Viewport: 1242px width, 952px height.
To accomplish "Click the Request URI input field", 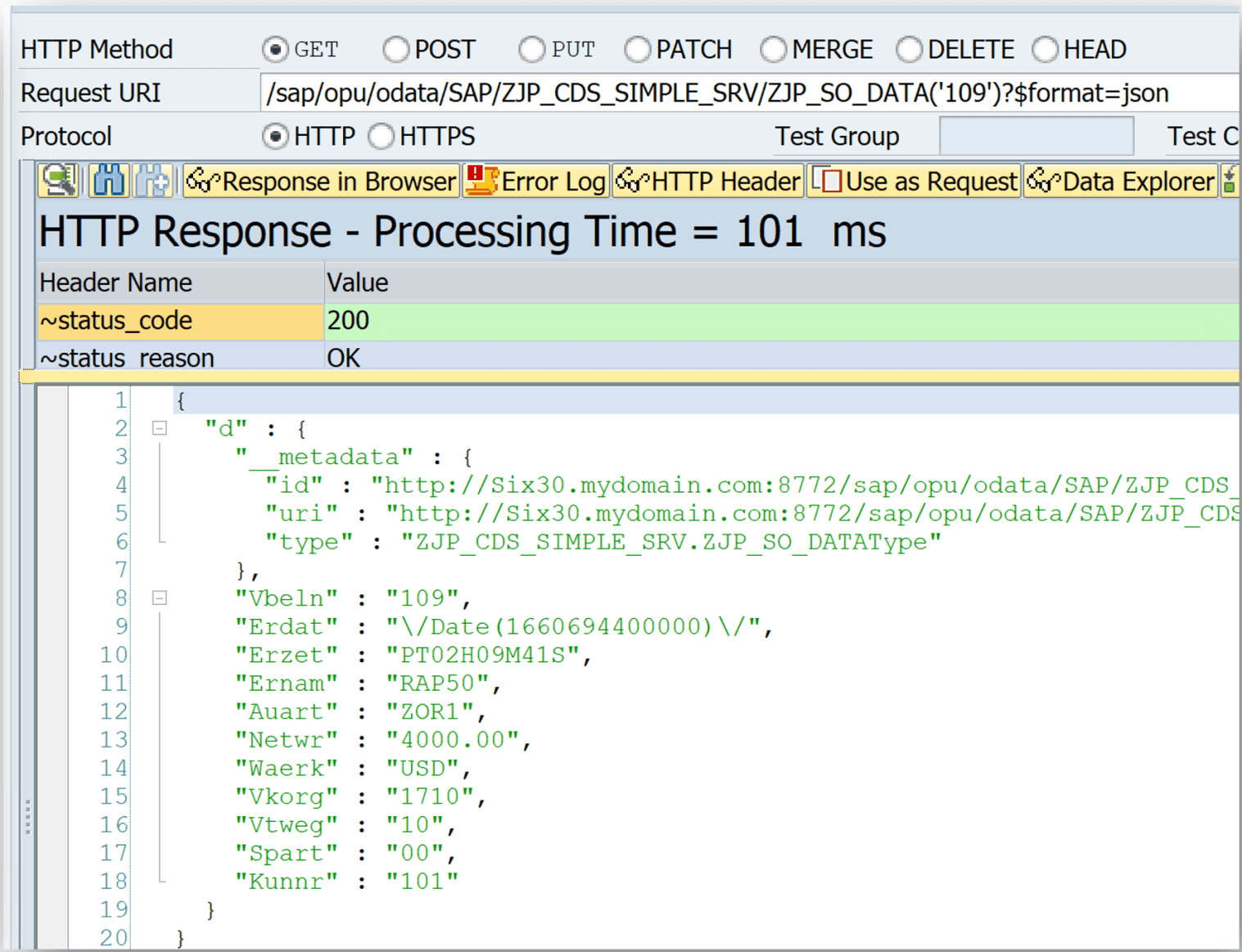I will coord(712,92).
